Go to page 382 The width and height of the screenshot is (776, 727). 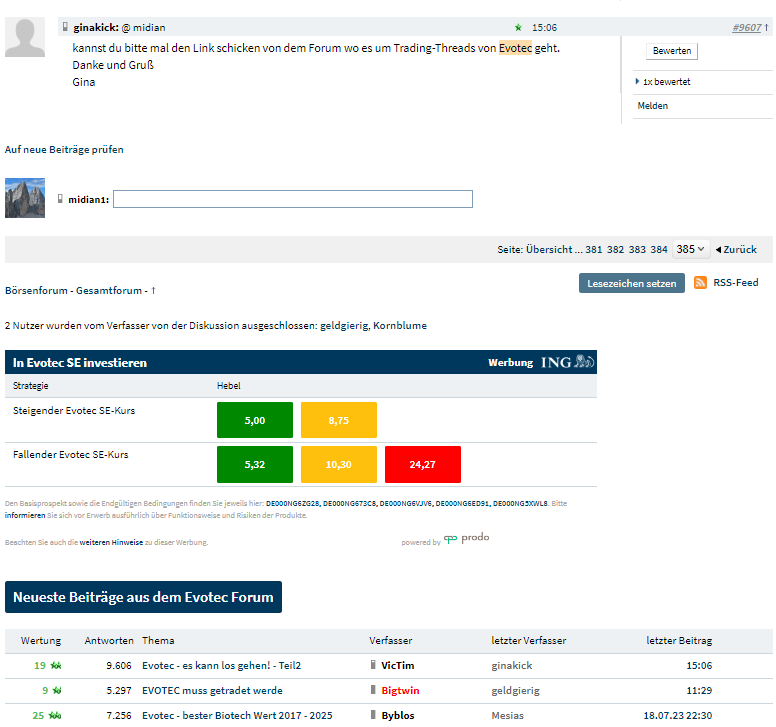[x=615, y=249]
